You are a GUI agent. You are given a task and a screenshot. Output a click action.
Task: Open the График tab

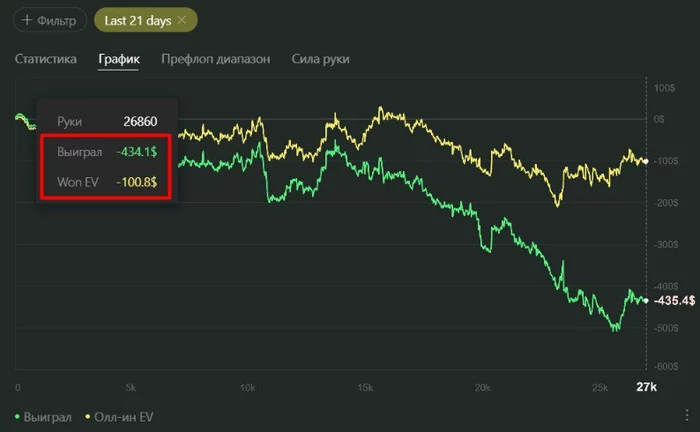[118, 59]
